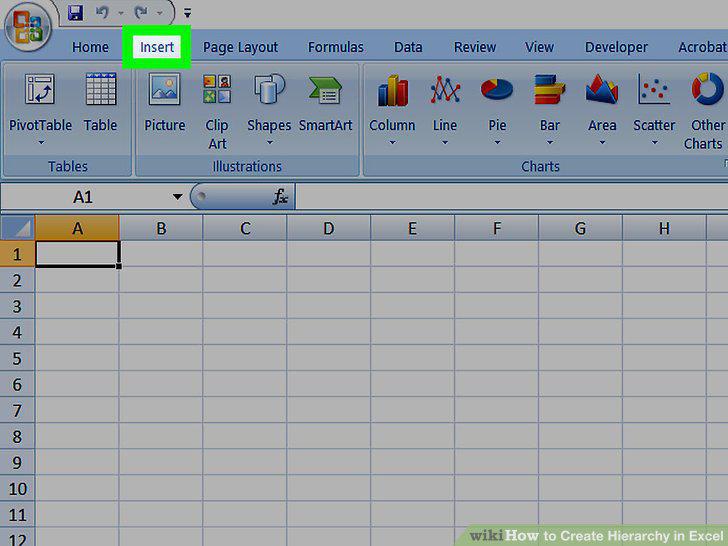Image resolution: width=728 pixels, height=546 pixels.
Task: Open the View tab
Action: 540,47
